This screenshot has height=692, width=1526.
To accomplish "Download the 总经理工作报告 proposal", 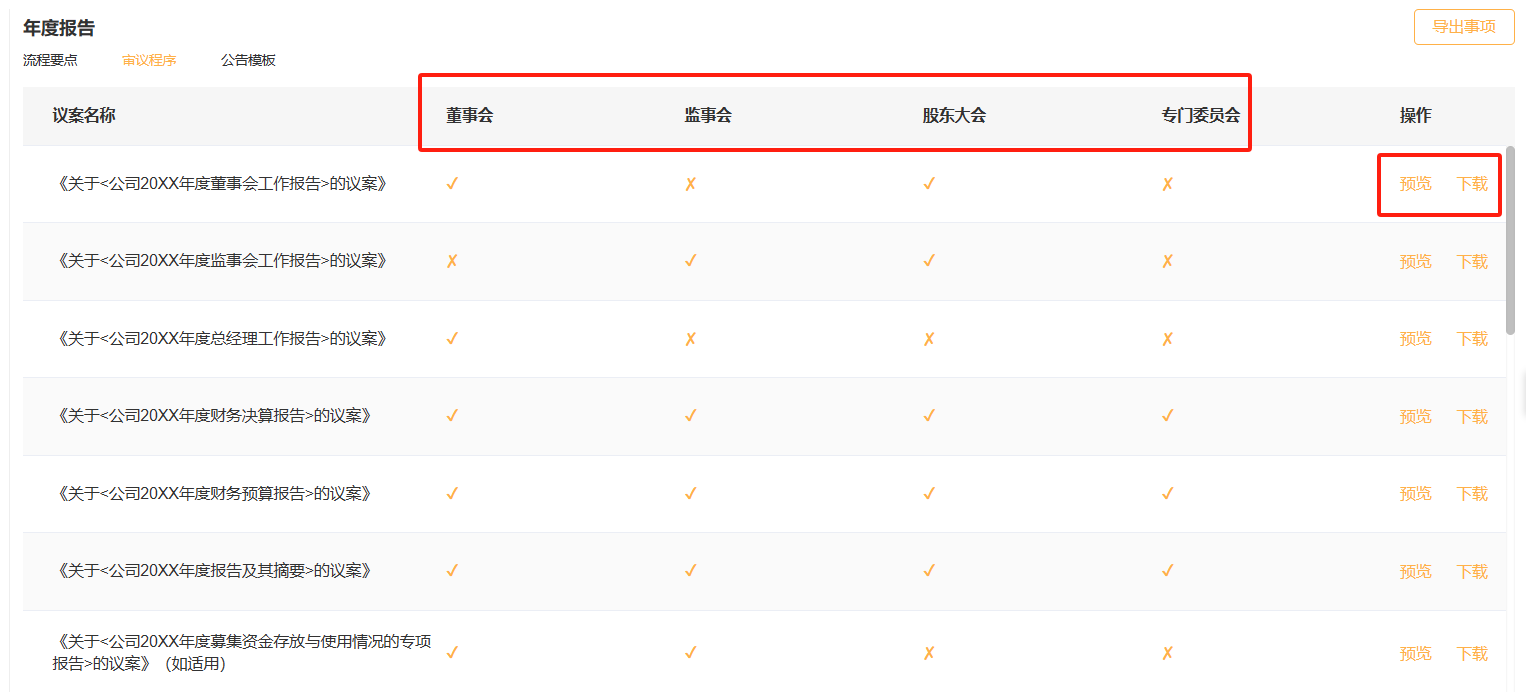I will (1472, 339).
